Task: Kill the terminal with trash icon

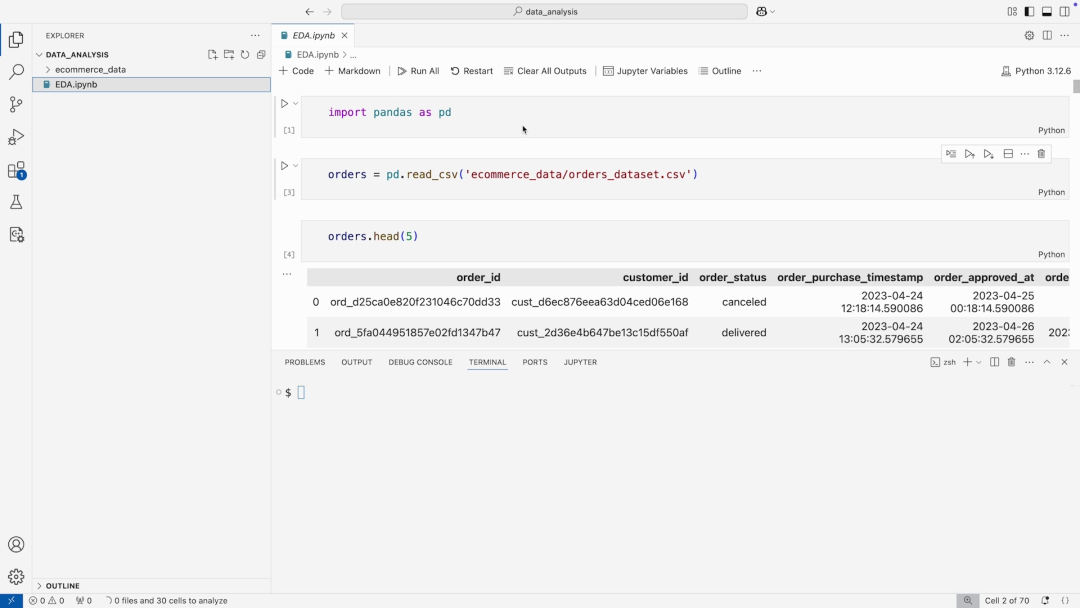Action: 1011,362
